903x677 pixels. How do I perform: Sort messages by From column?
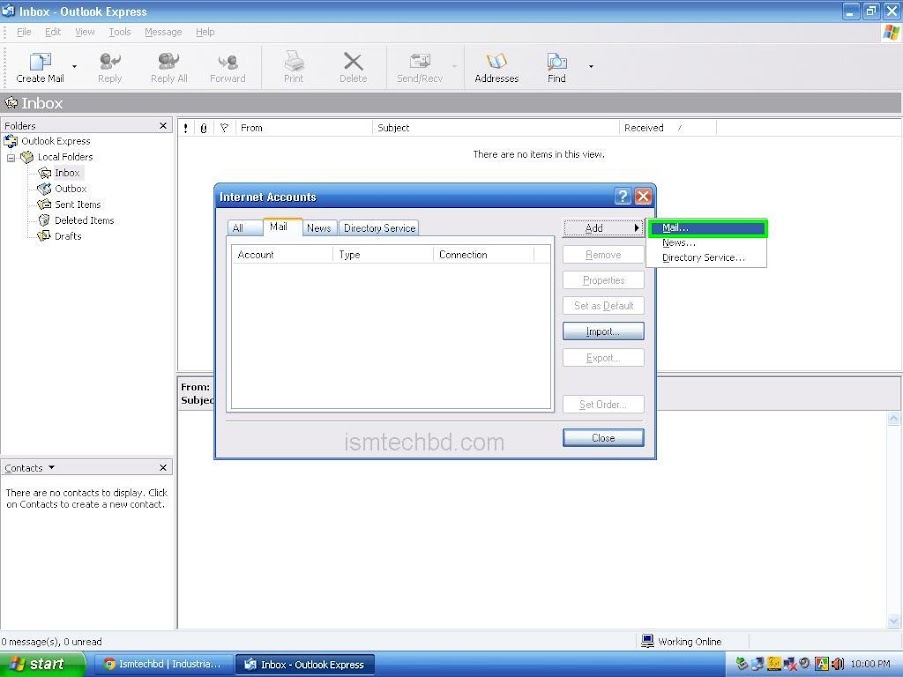coord(303,128)
